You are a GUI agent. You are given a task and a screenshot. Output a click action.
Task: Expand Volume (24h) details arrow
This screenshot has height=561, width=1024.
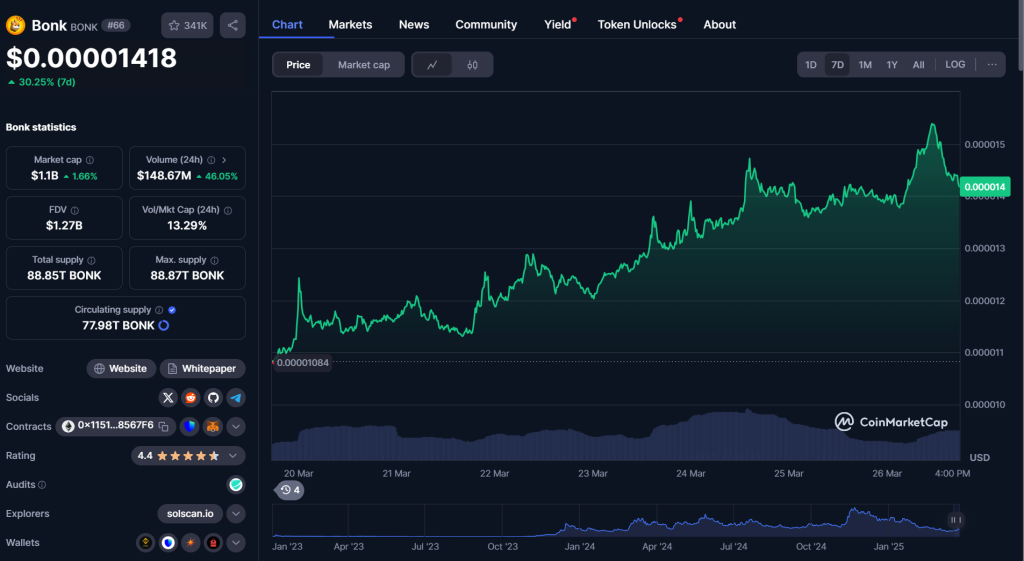(x=224, y=160)
